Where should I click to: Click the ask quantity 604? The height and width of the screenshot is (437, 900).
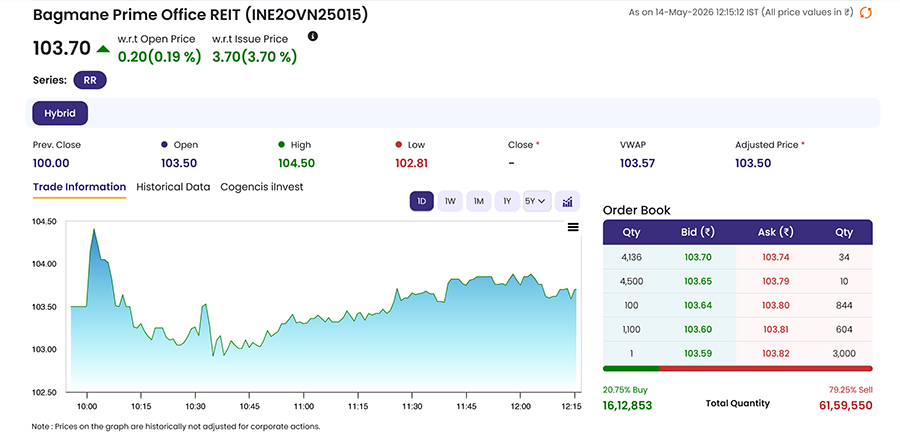pos(844,330)
